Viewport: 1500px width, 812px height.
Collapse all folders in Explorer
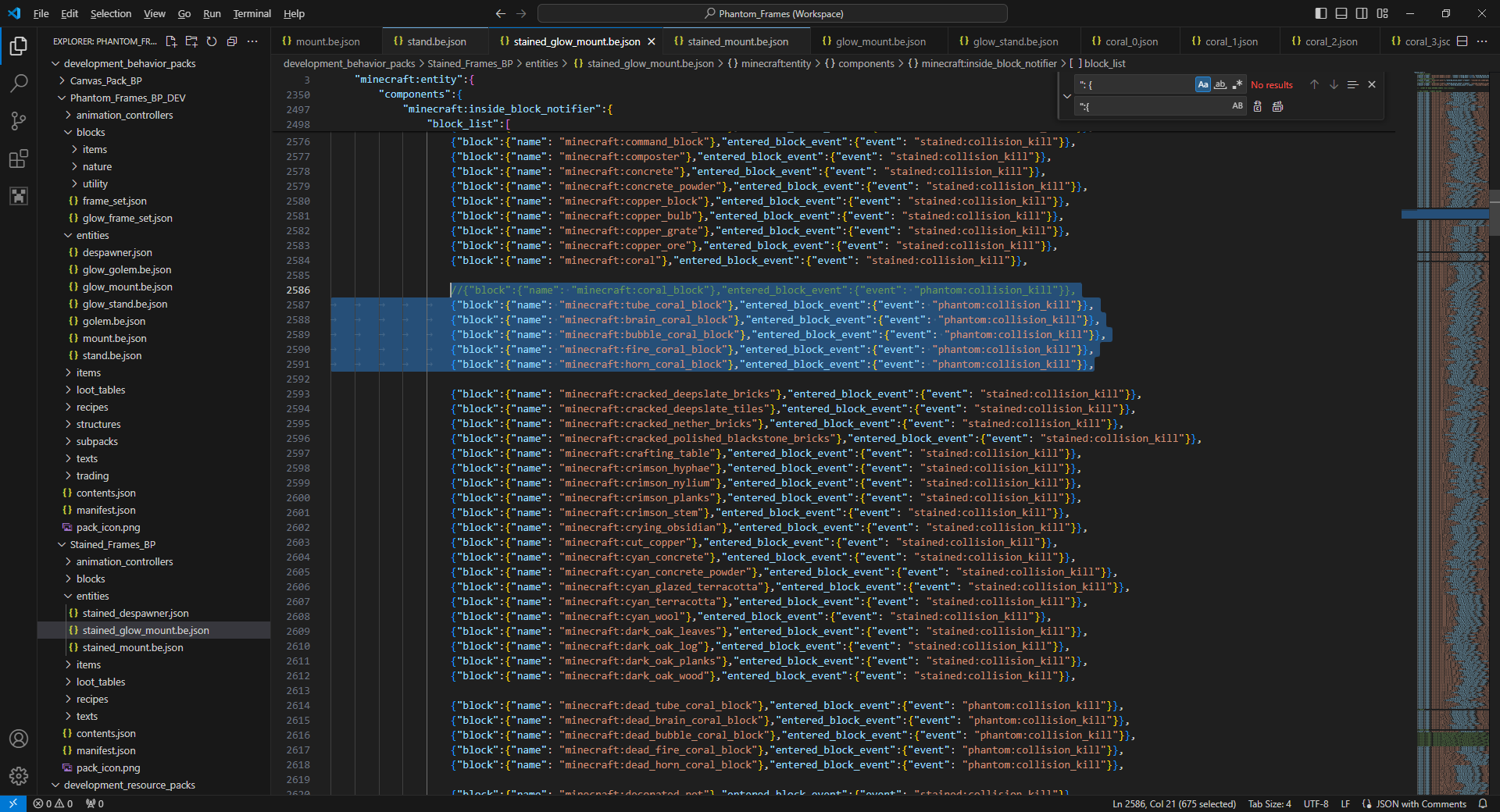pyautogui.click(x=232, y=41)
